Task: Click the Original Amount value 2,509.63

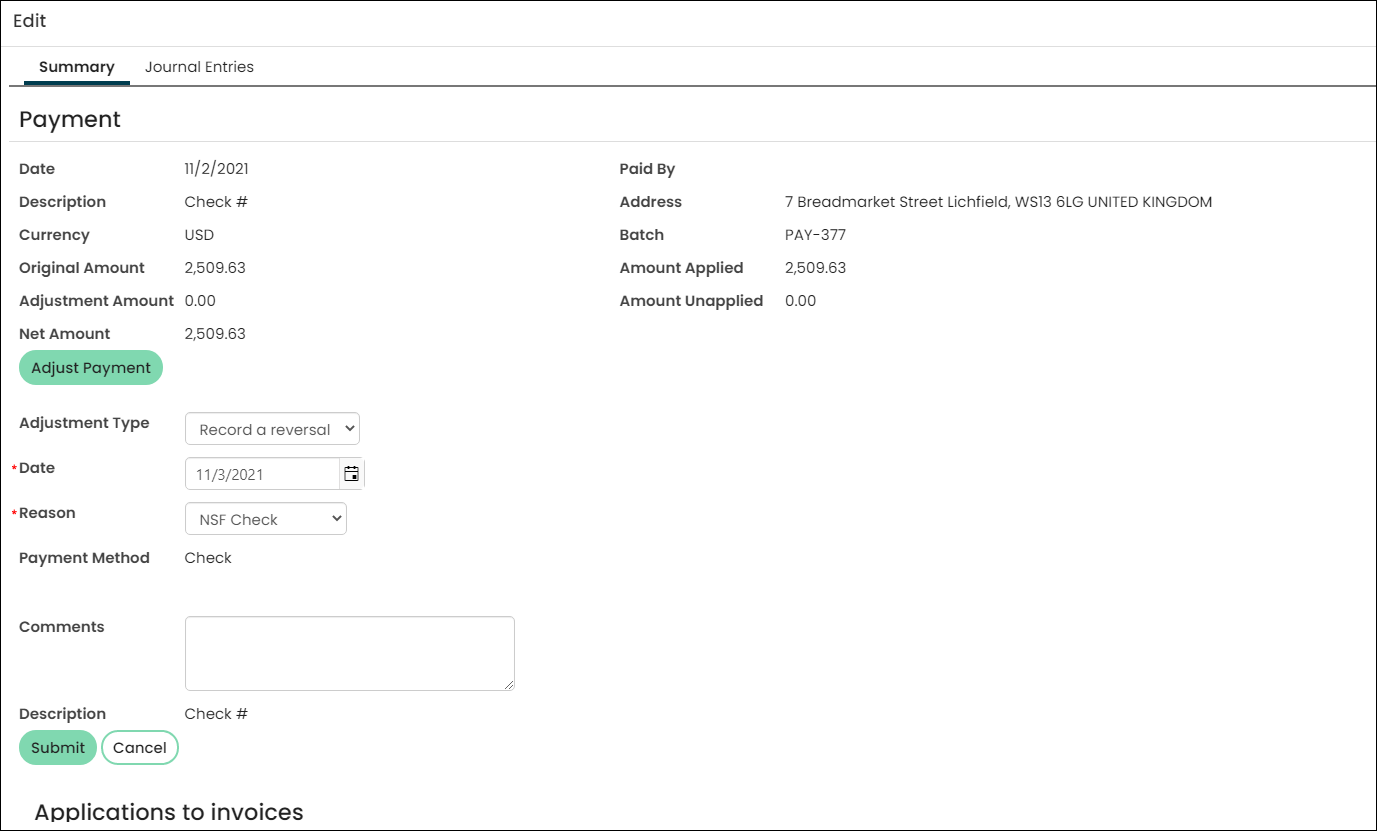Action: (215, 268)
